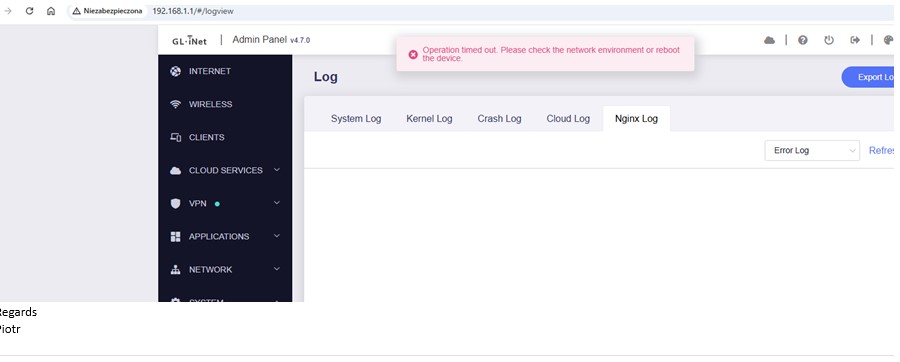Click the browser forward arrow
The width and height of the screenshot is (900, 362).
(x=7, y=11)
